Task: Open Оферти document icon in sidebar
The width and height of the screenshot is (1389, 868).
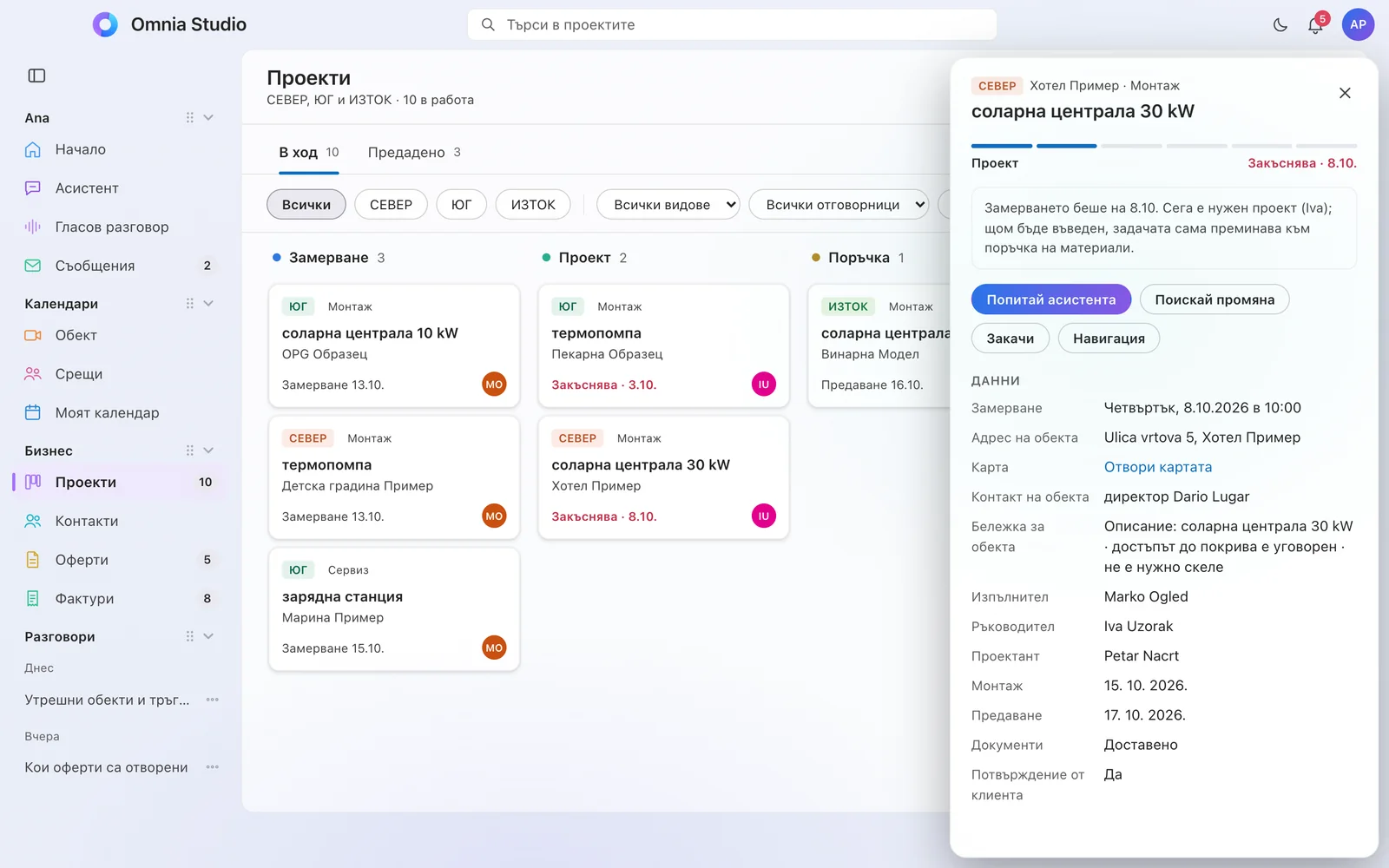Action: pyautogui.click(x=33, y=560)
